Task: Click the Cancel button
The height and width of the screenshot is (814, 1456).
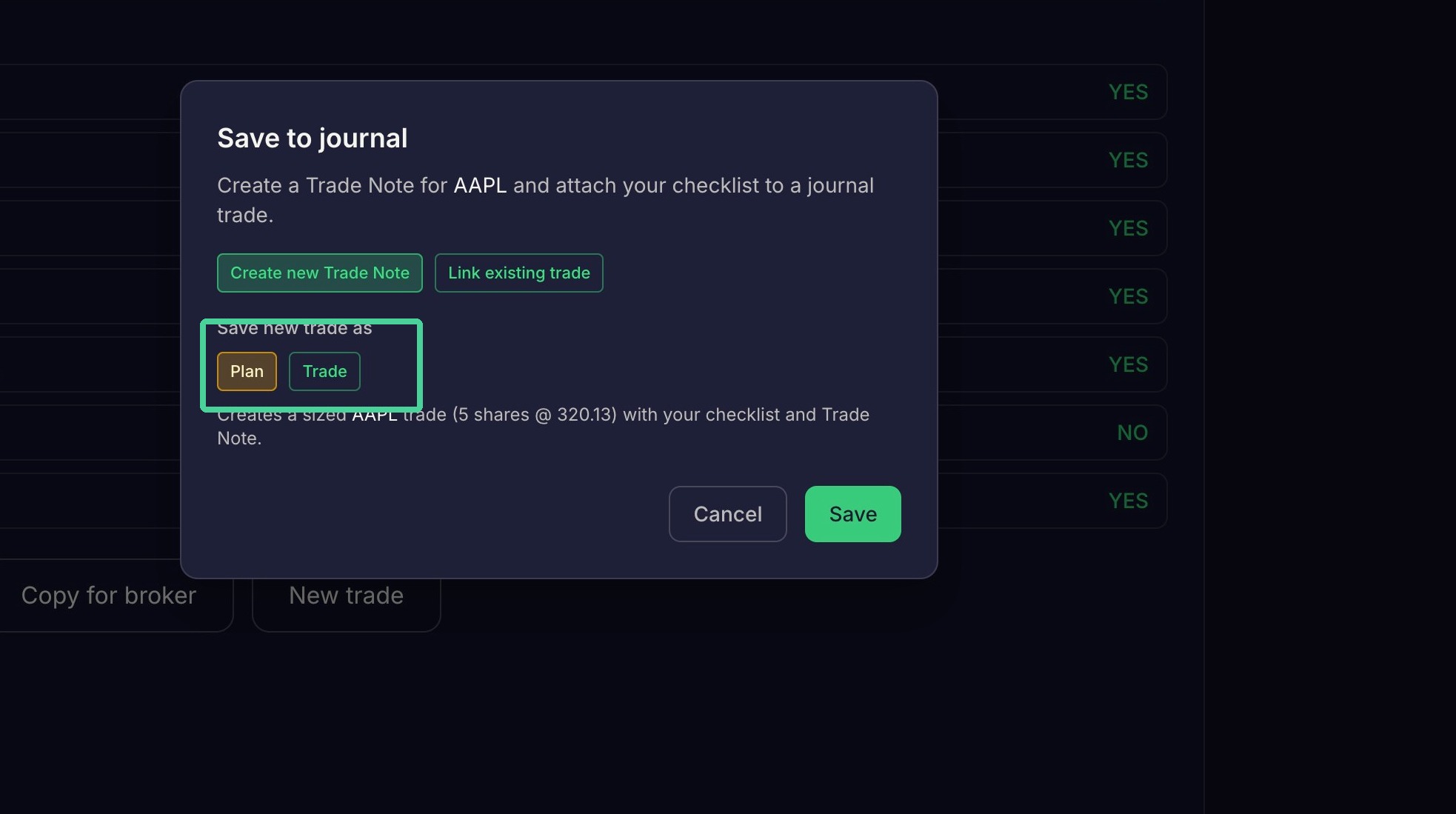Action: (x=727, y=514)
